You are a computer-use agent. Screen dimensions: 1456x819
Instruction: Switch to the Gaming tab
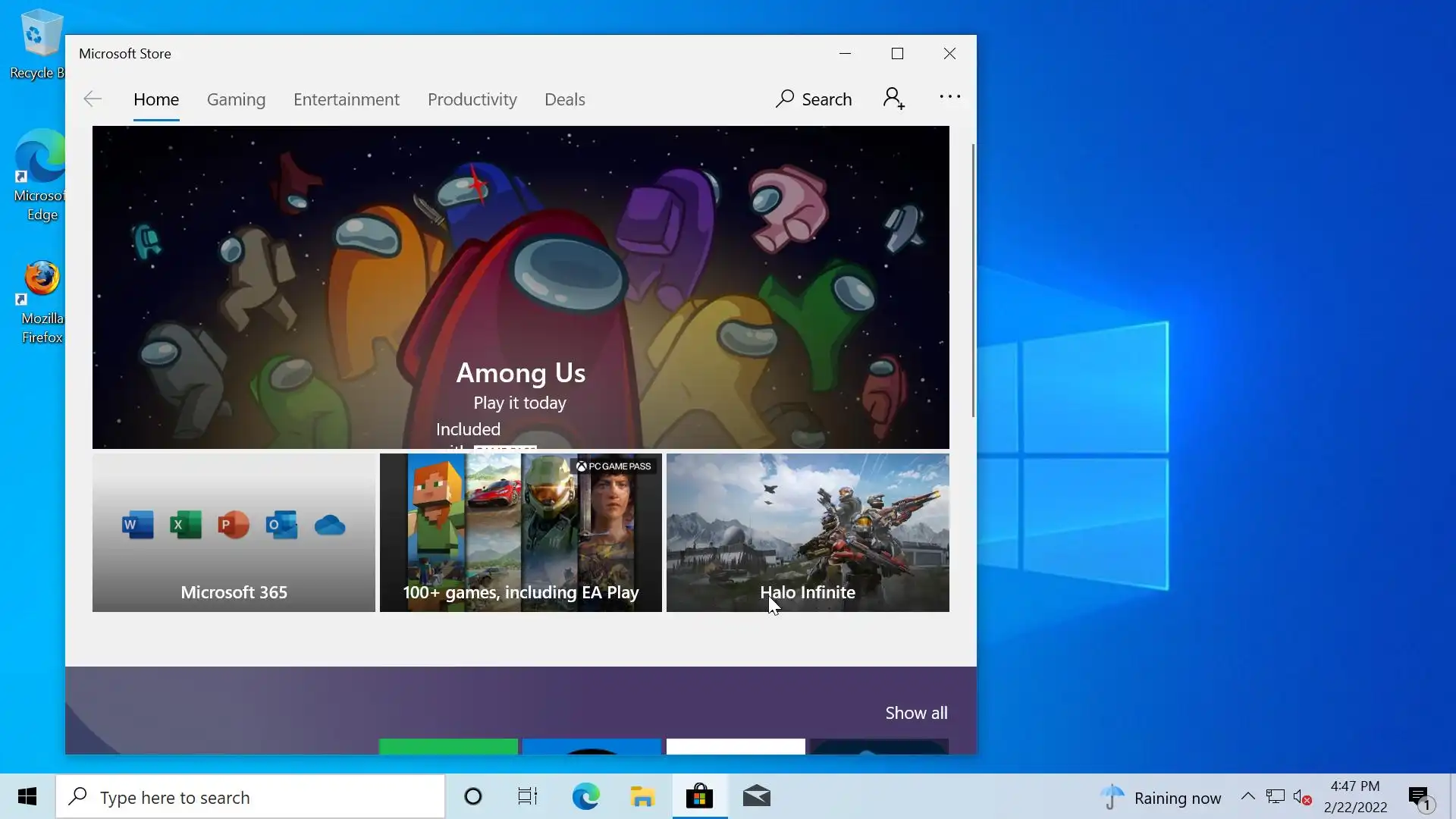click(236, 99)
